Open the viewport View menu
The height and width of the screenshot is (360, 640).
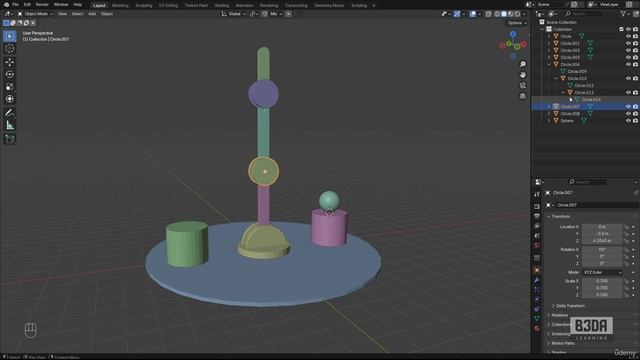(x=62, y=14)
